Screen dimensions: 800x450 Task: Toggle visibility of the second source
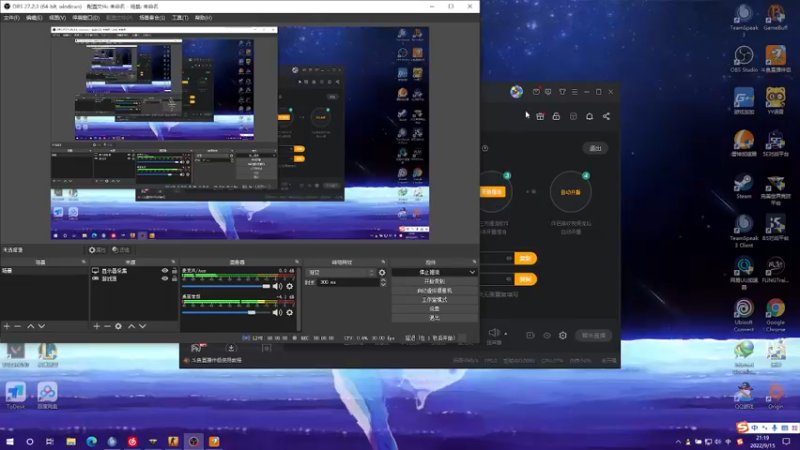[x=165, y=279]
